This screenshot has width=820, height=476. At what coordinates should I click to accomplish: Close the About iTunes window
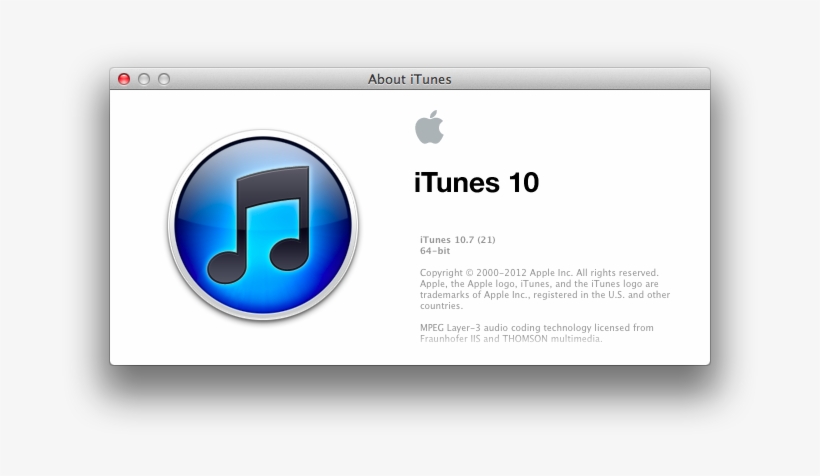click(x=124, y=79)
